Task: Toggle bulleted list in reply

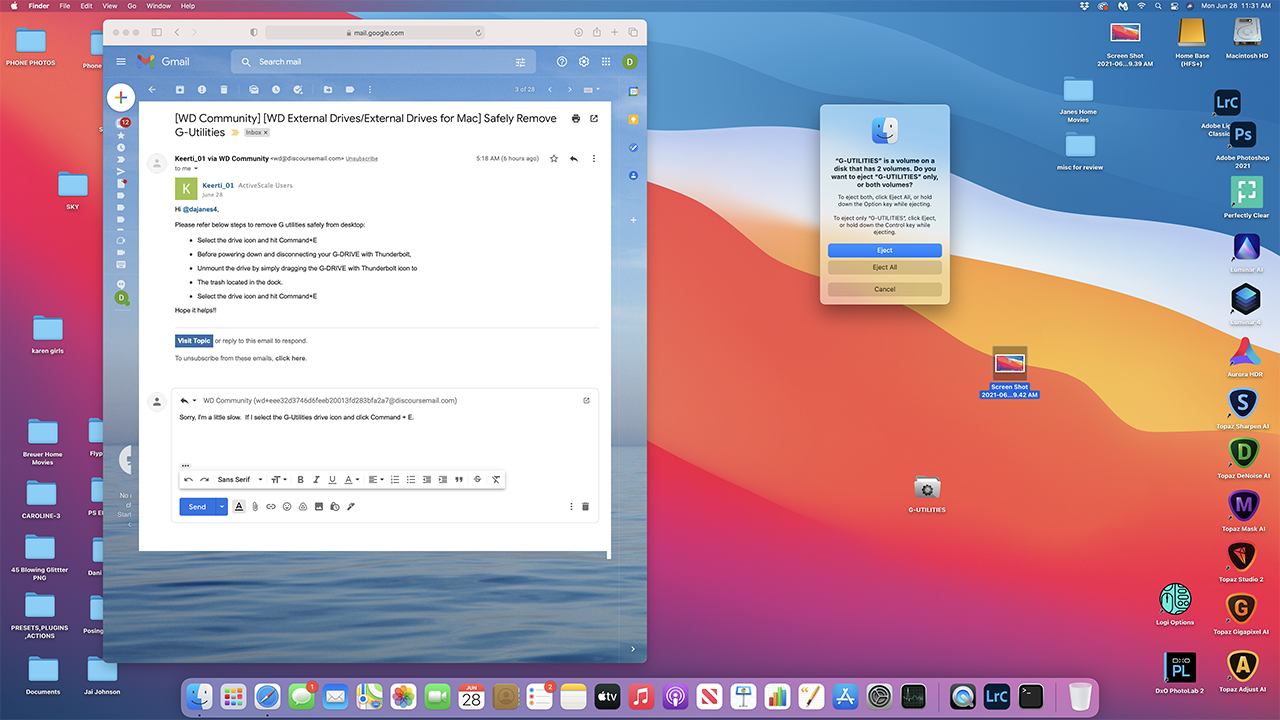Action: point(411,480)
